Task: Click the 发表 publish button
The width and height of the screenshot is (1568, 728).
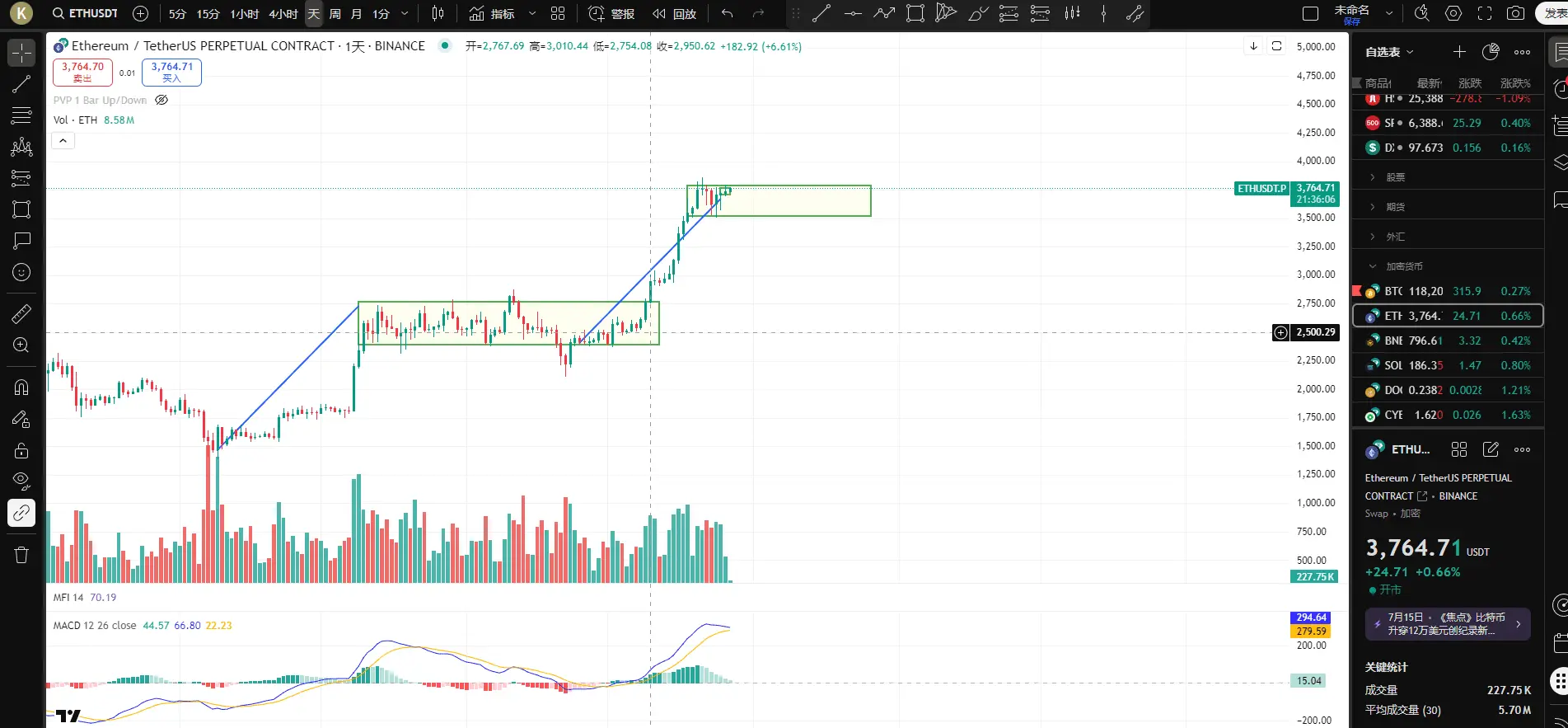Action: click(x=1553, y=14)
